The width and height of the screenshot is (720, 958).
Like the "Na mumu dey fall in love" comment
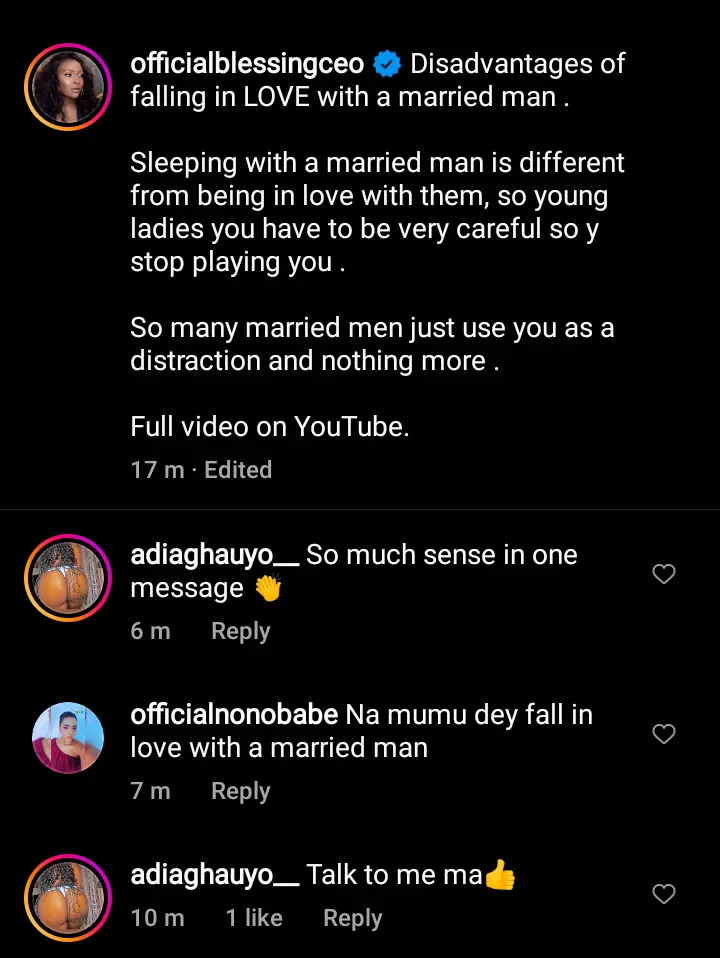click(664, 734)
